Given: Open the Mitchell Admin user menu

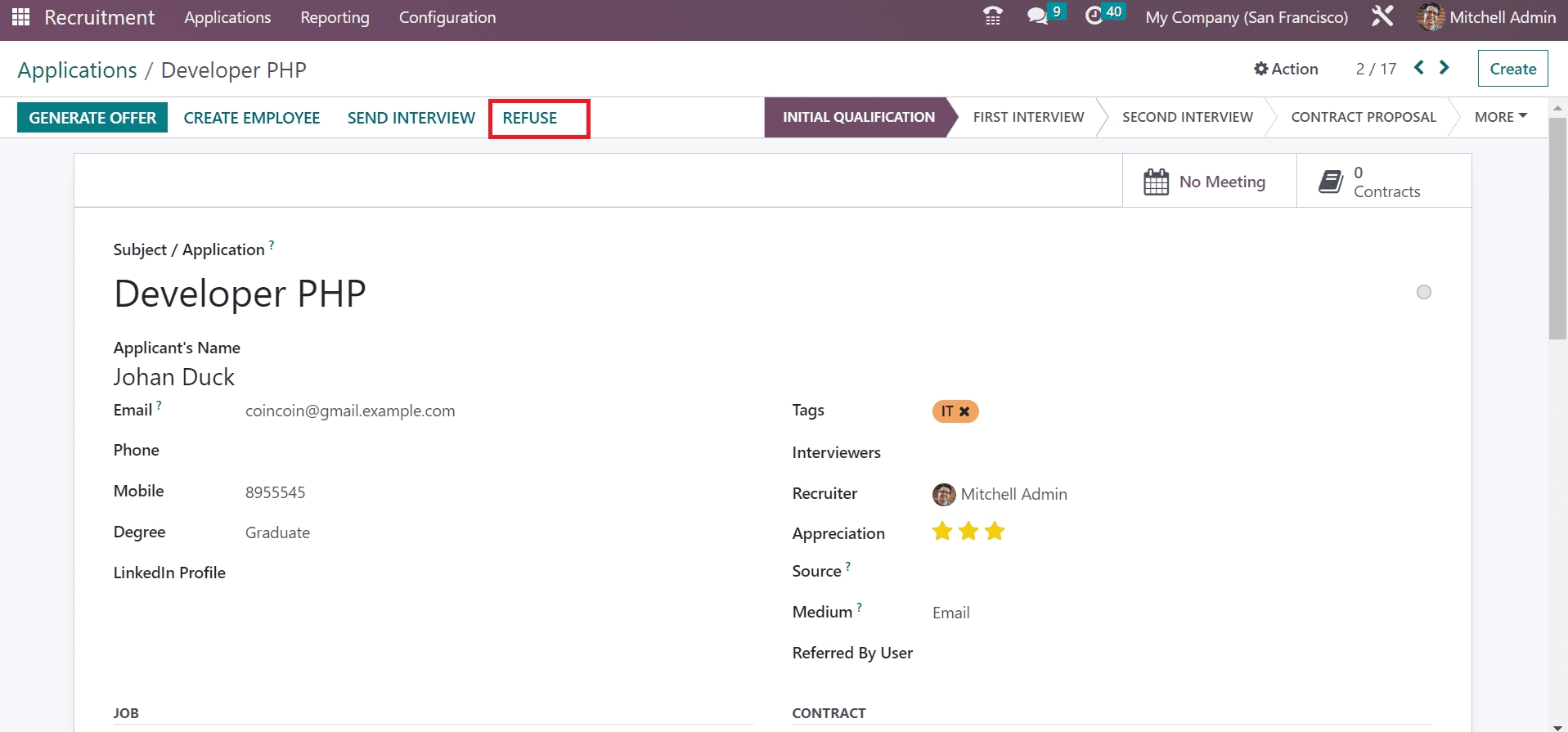Looking at the screenshot, I should tap(1487, 17).
